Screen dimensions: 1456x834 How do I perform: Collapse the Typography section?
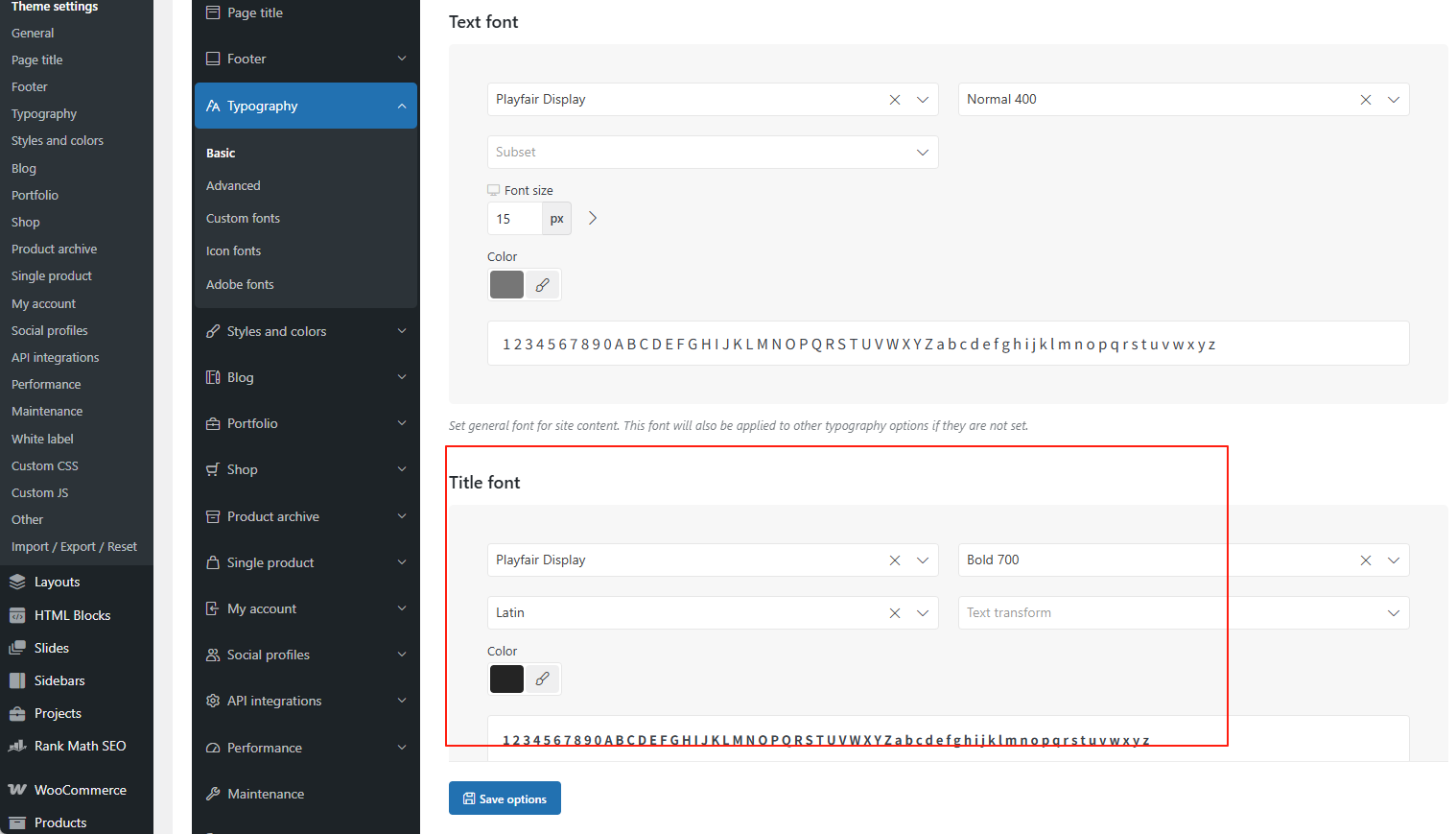pos(401,107)
